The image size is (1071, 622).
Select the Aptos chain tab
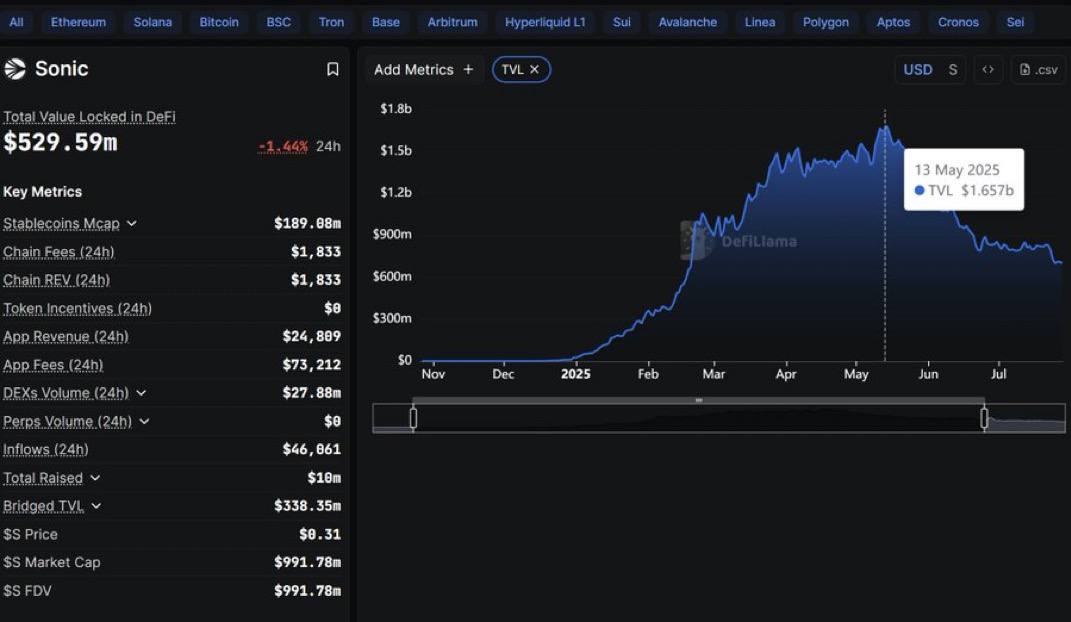coord(893,22)
